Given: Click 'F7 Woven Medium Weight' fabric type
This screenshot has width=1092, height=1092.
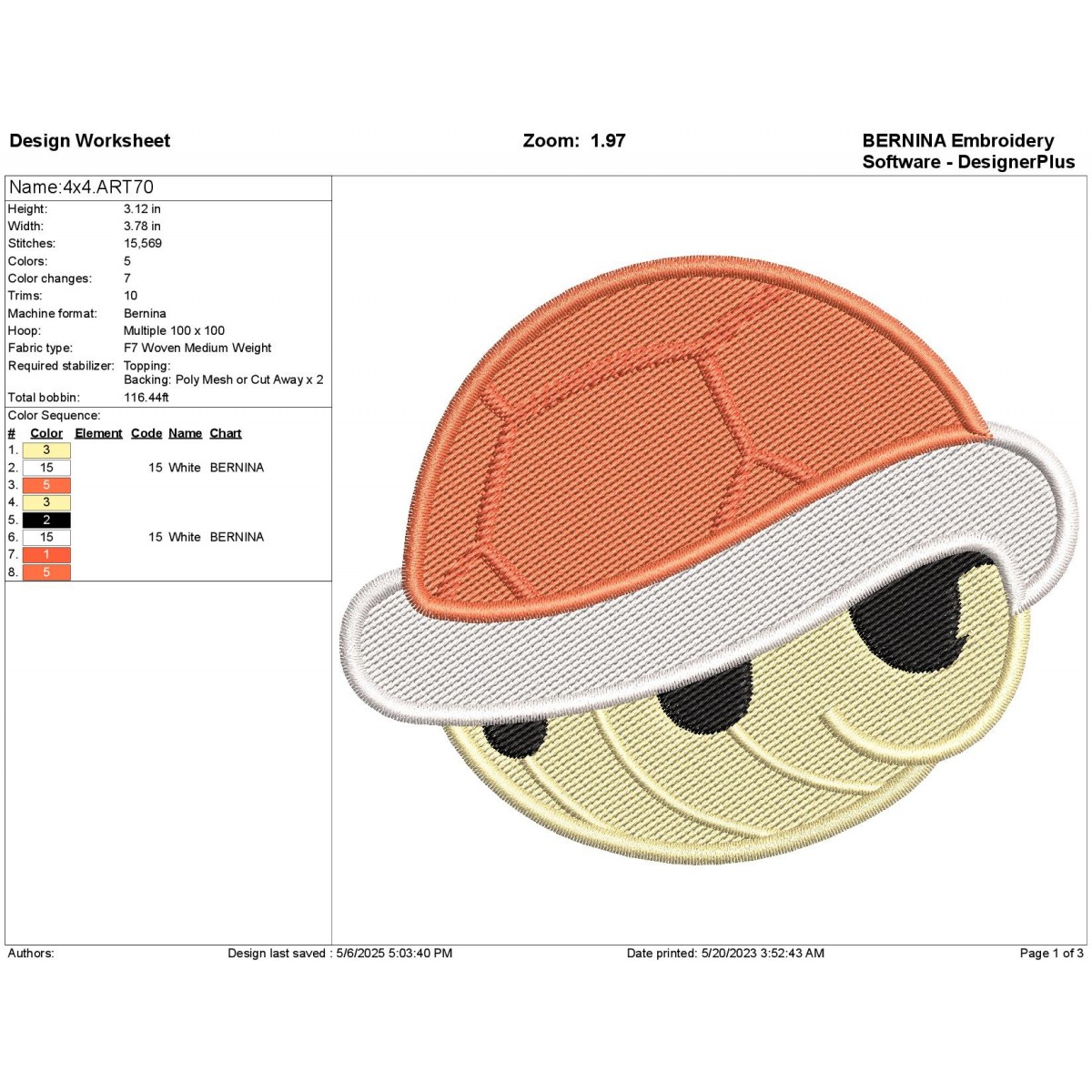Looking at the screenshot, I should [197, 349].
